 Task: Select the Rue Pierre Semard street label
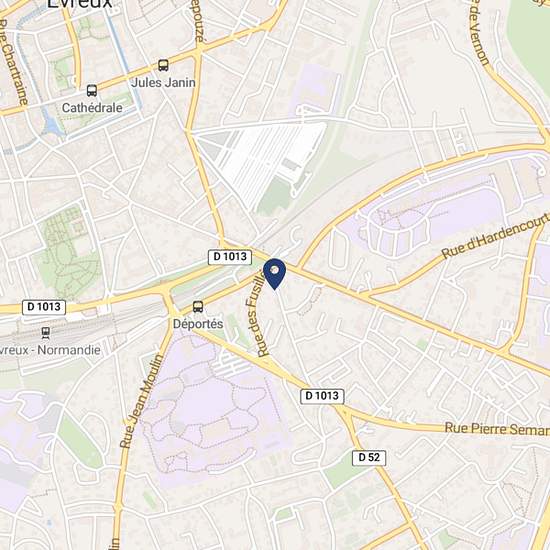[497, 429]
